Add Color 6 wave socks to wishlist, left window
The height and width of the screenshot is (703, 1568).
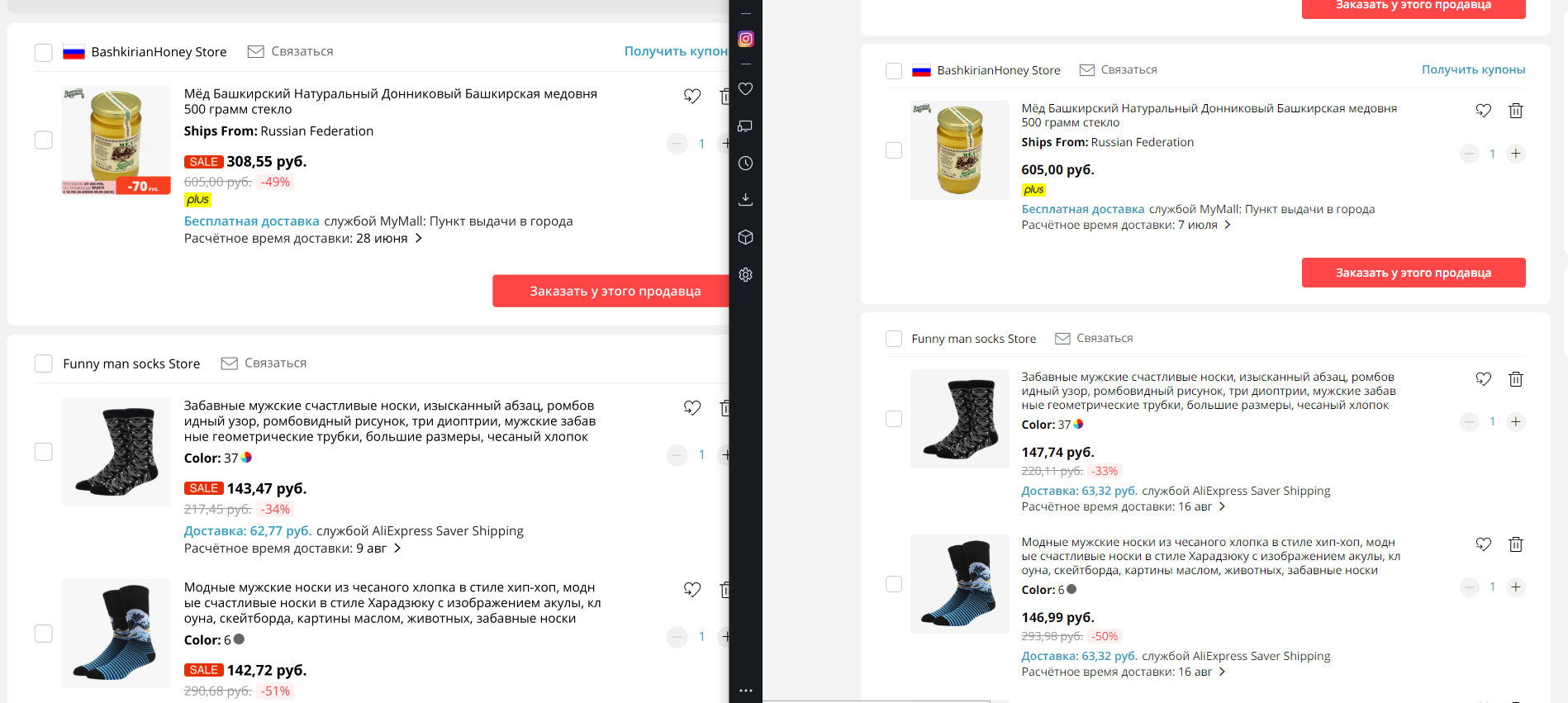[x=692, y=589]
